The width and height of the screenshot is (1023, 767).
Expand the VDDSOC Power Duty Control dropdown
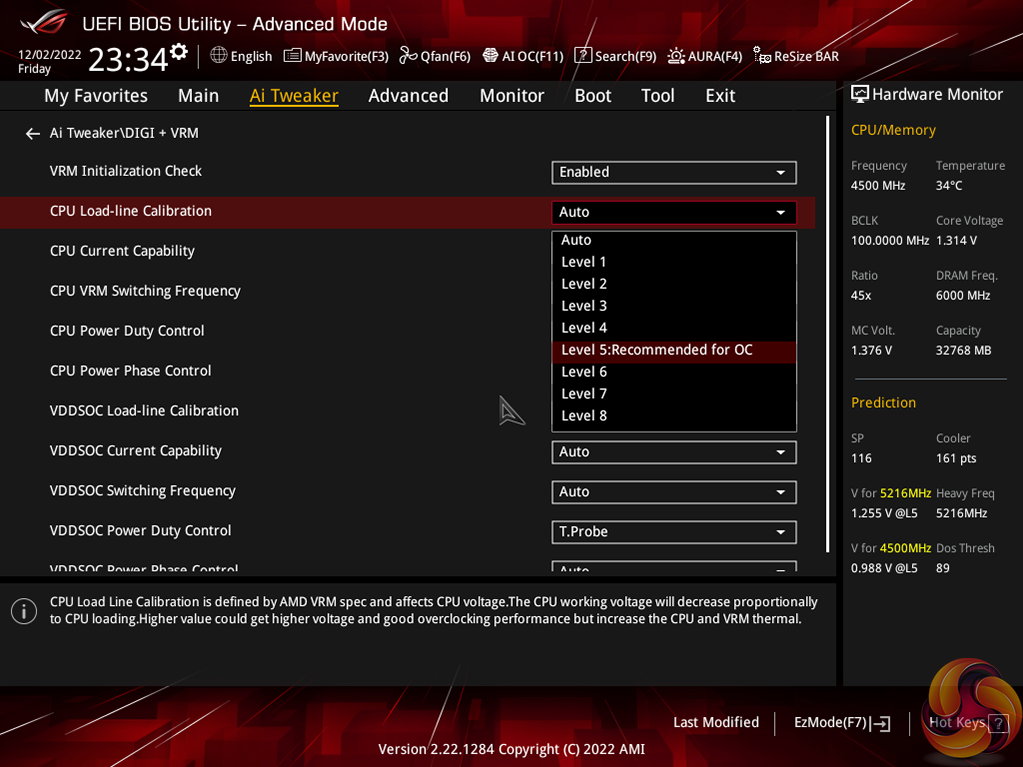(673, 532)
